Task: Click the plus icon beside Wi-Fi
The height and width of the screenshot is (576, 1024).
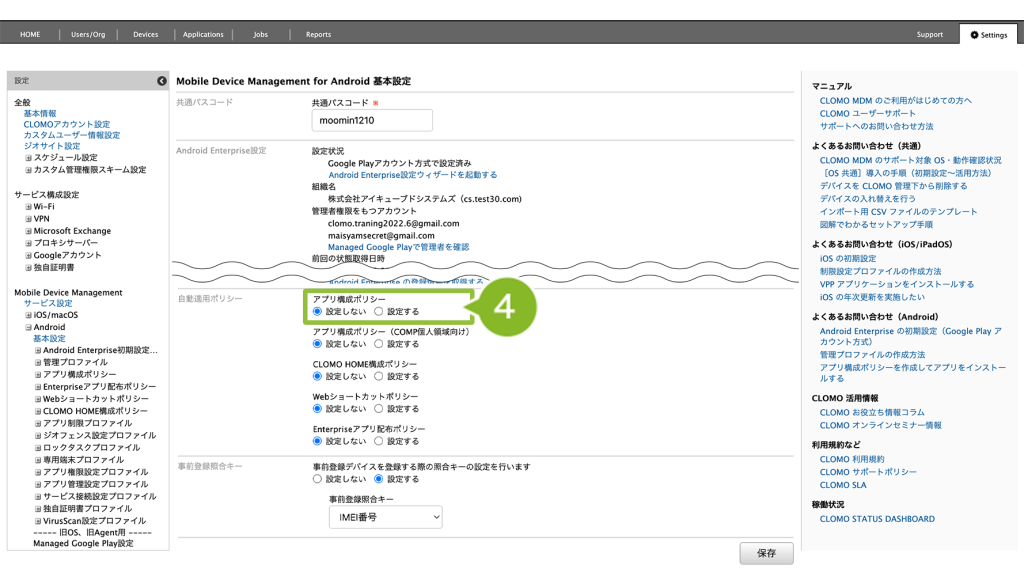Action: [x=29, y=206]
